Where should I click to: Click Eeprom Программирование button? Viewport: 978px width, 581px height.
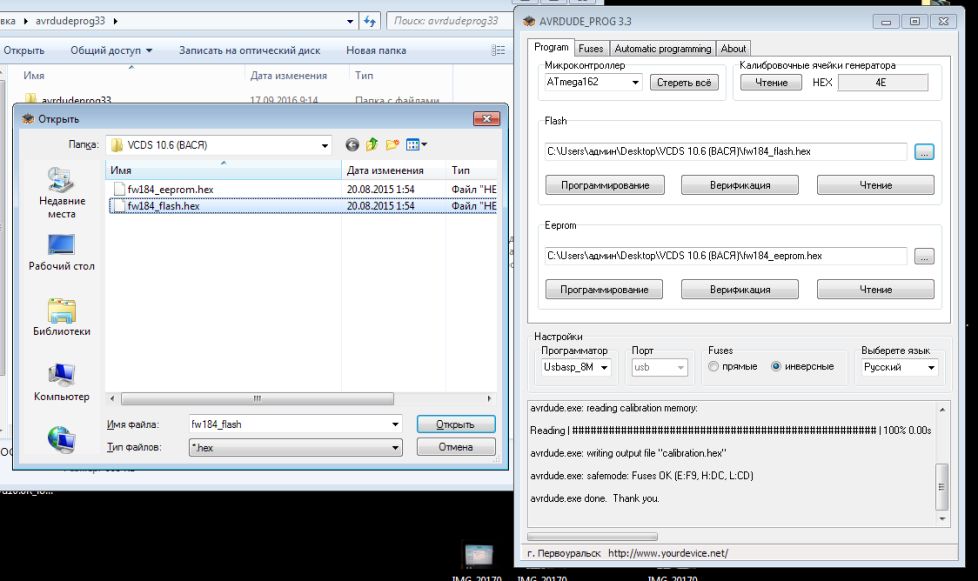tap(604, 289)
